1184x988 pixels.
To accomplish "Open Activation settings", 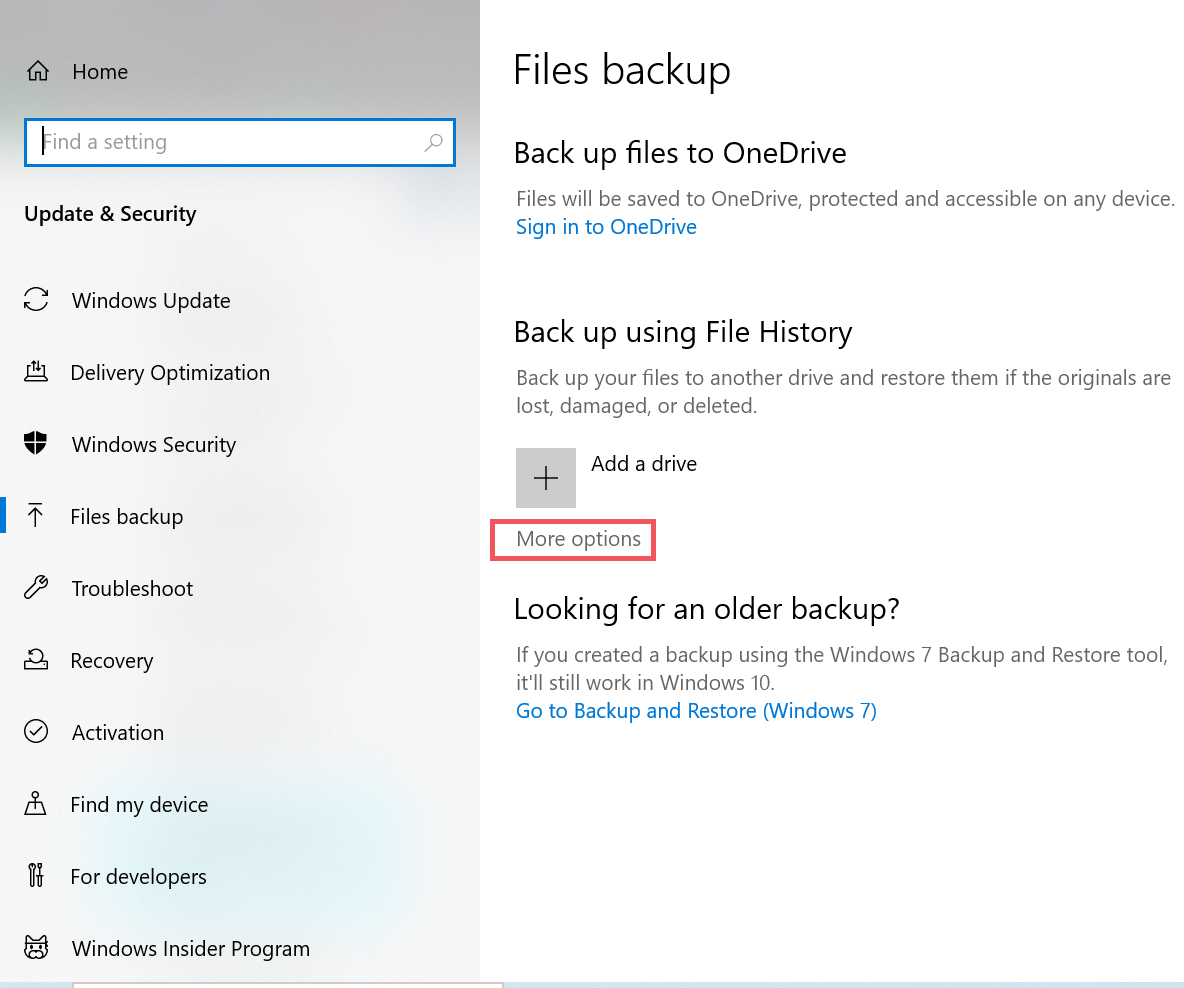I will [x=118, y=733].
